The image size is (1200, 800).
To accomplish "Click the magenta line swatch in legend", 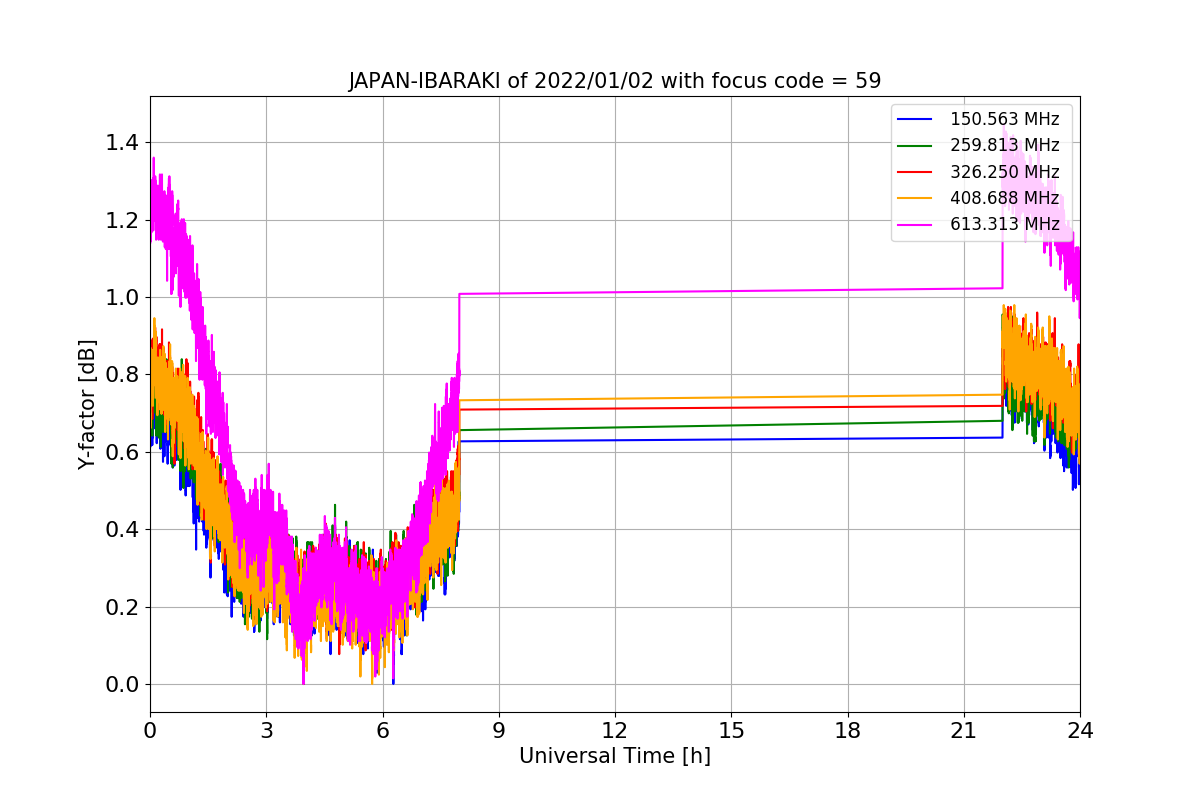I will (915, 224).
